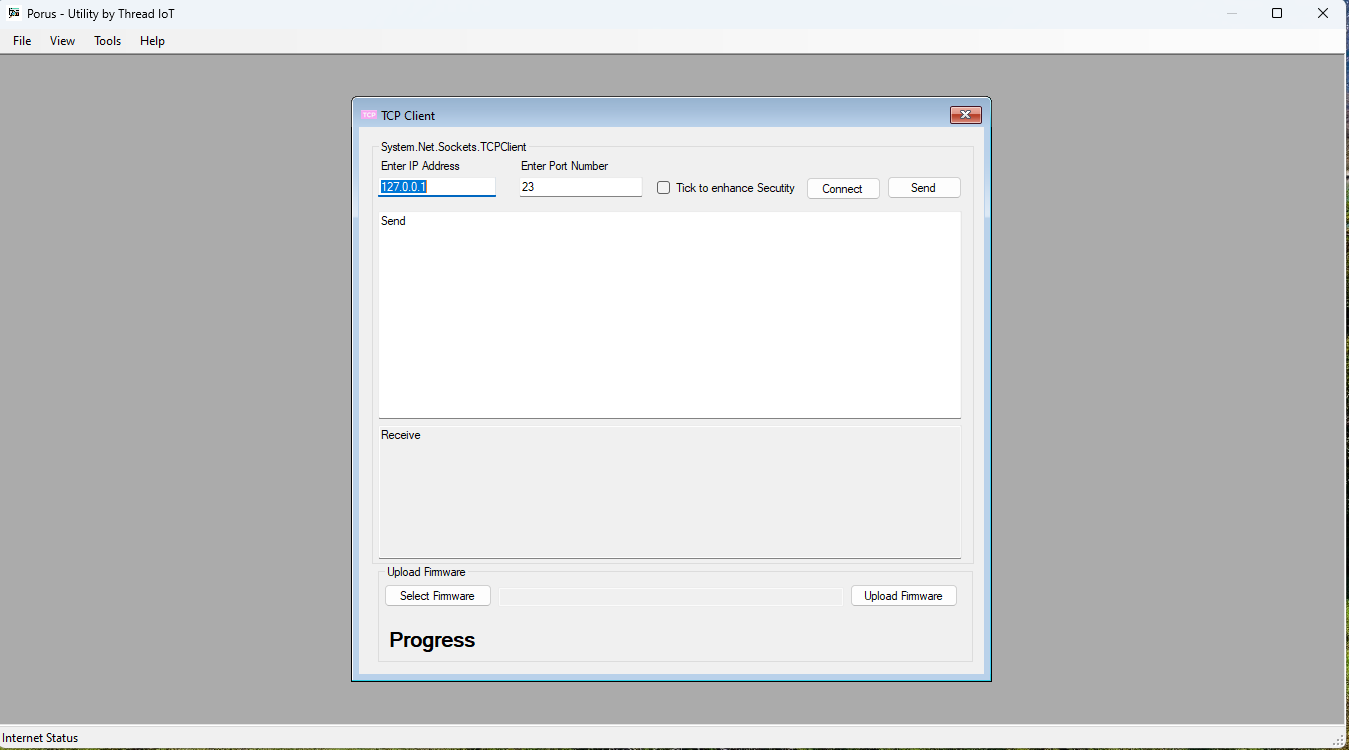Click the Select Firmware button

437,595
